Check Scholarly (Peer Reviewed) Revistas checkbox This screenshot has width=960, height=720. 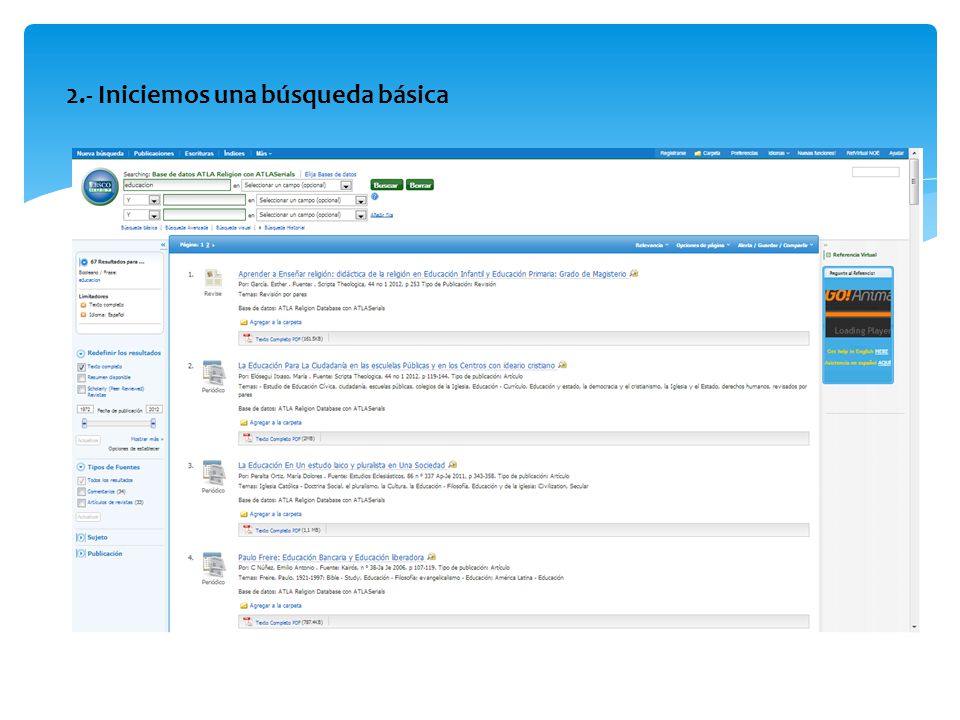click(x=81, y=389)
